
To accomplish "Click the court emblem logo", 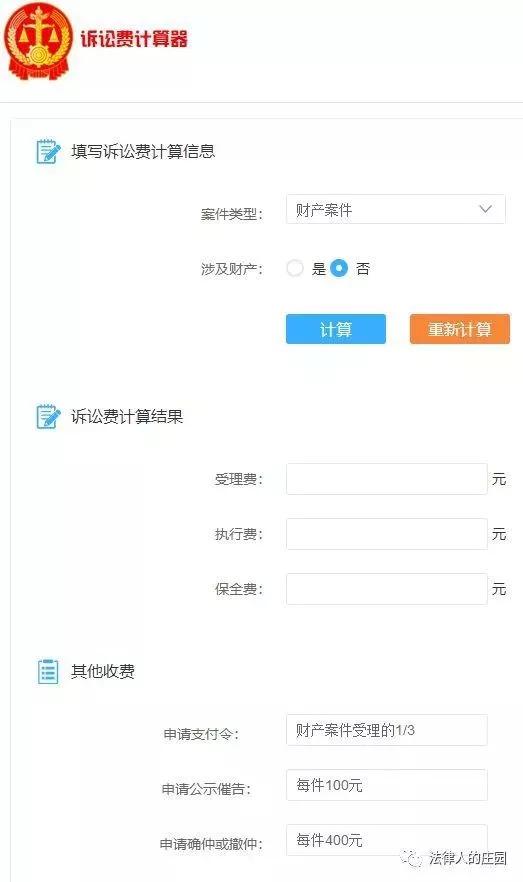I will [38, 40].
